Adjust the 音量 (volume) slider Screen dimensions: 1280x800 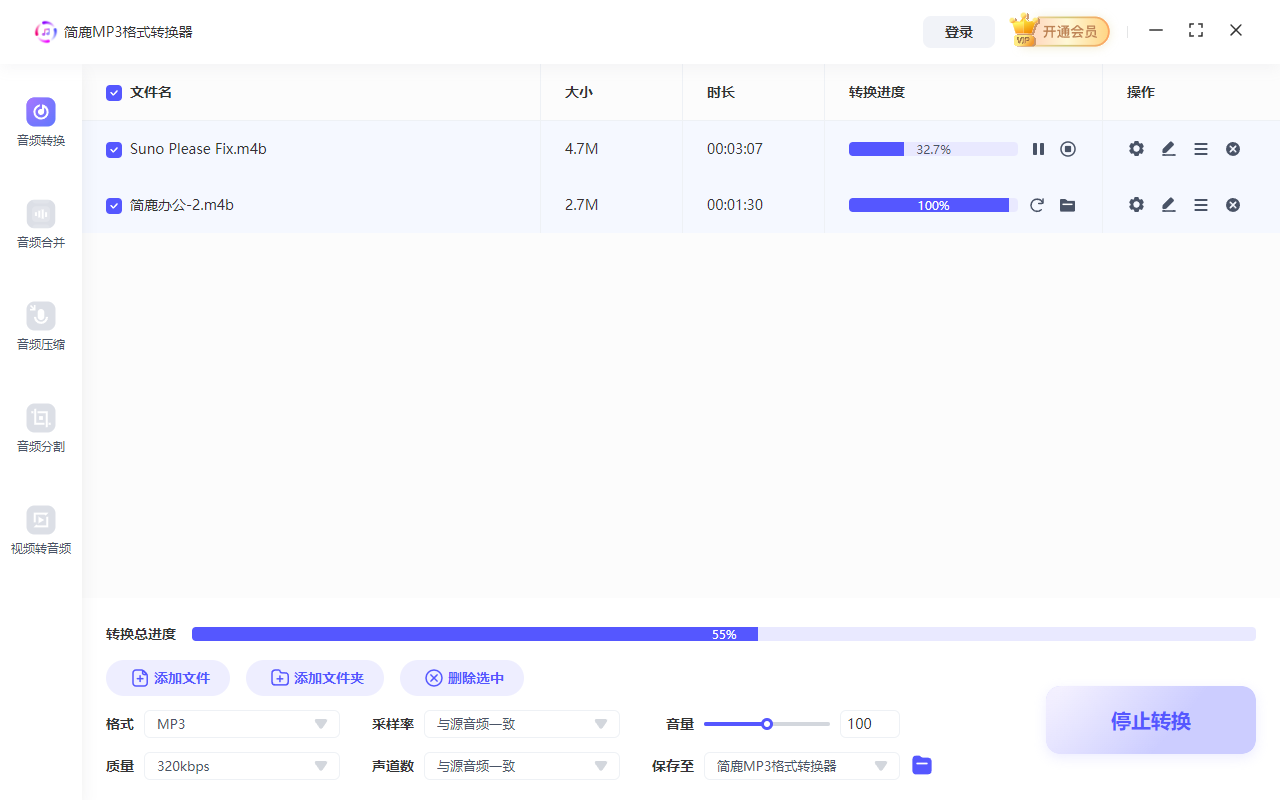[x=767, y=723]
